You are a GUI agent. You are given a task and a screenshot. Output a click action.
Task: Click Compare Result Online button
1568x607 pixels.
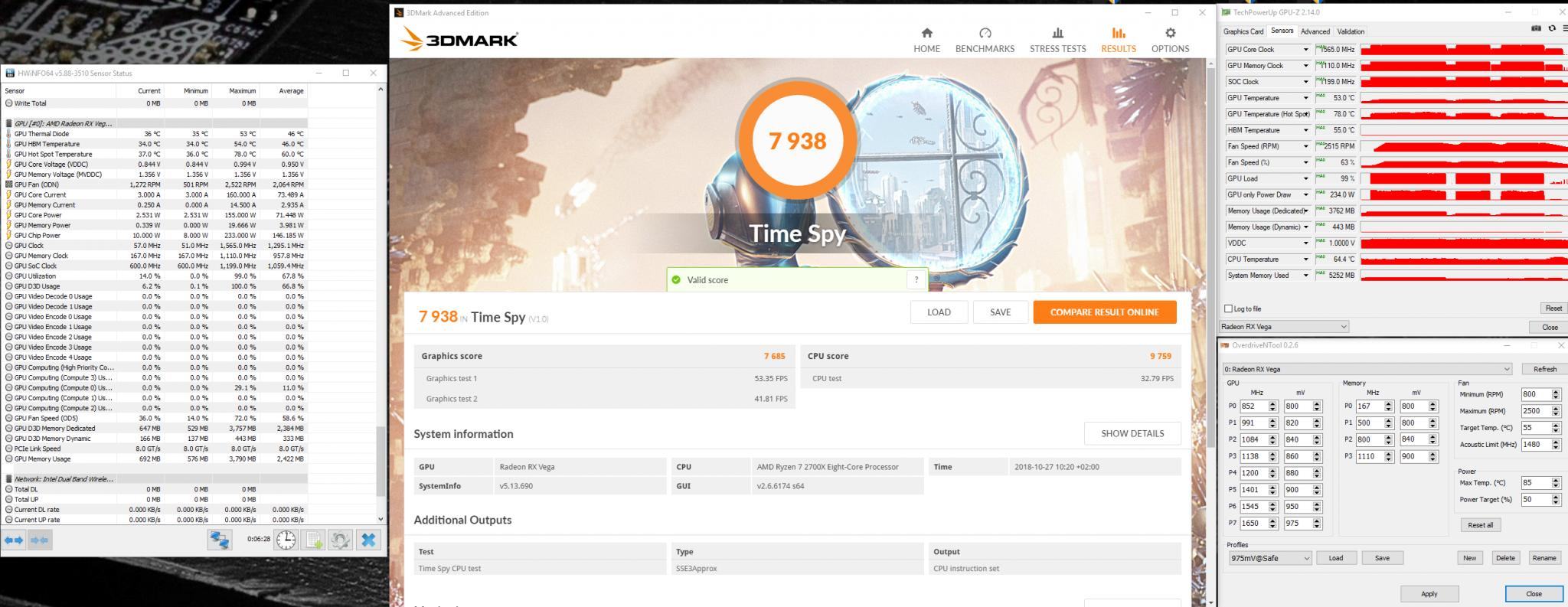coord(1104,312)
